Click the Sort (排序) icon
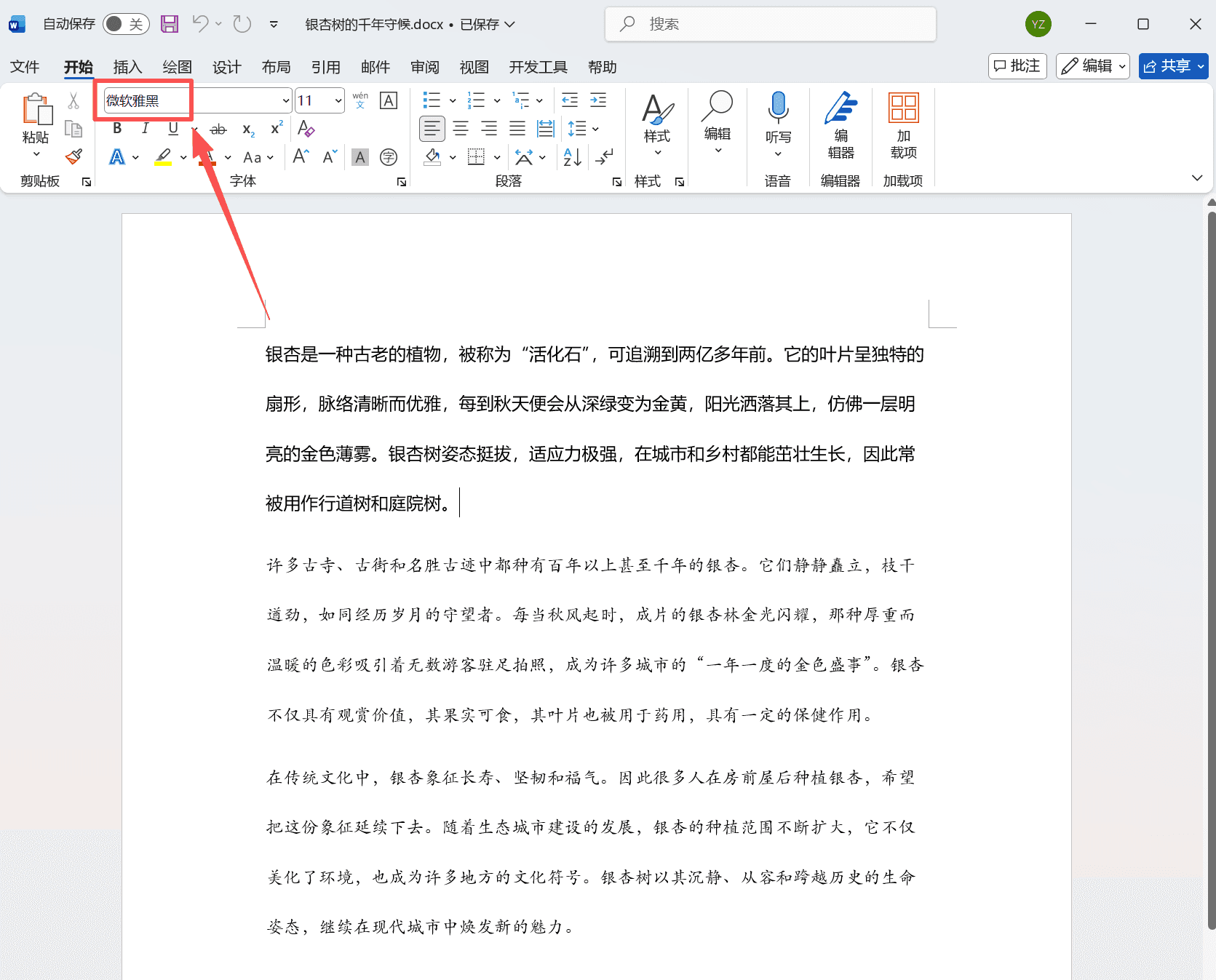Screen dimensions: 1216x980 (571, 157)
